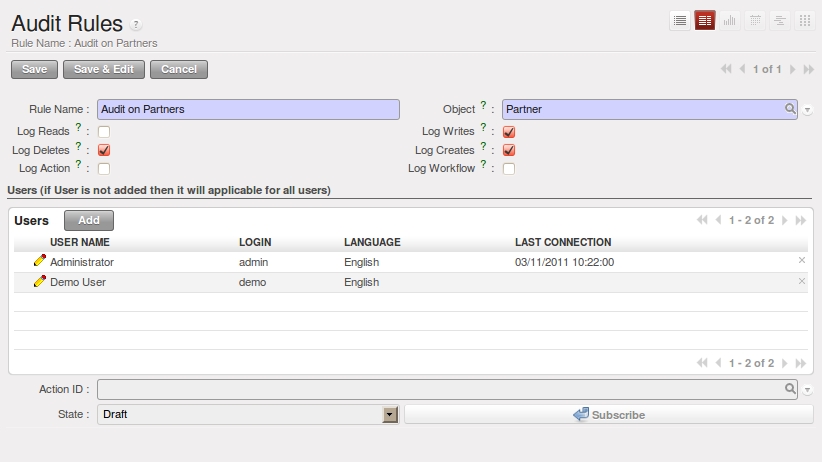The height and width of the screenshot is (462, 822).
Task: Switch to form view icon
Action: [705, 21]
